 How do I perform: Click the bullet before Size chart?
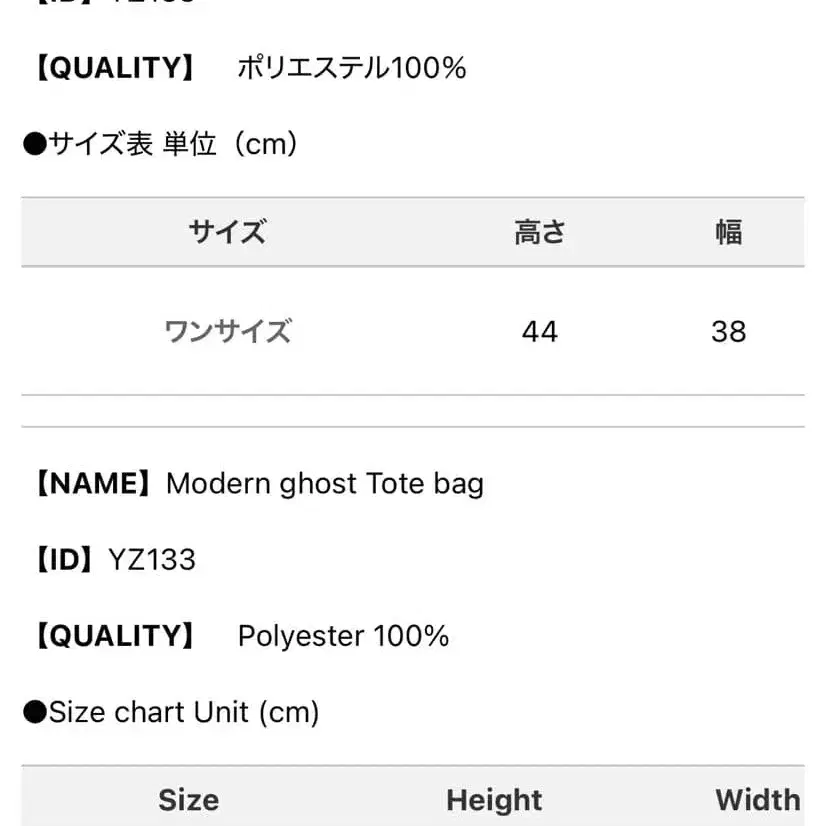point(34,712)
